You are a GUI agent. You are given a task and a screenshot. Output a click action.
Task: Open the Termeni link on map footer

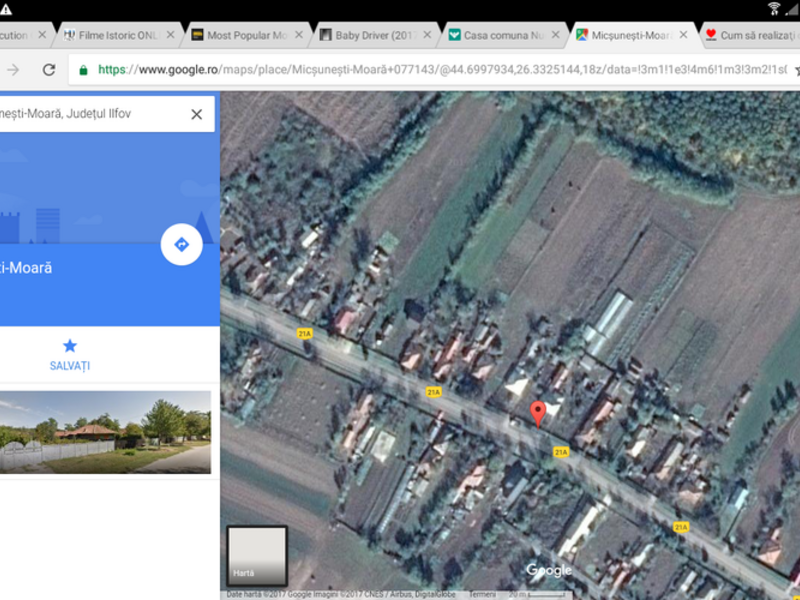482,594
